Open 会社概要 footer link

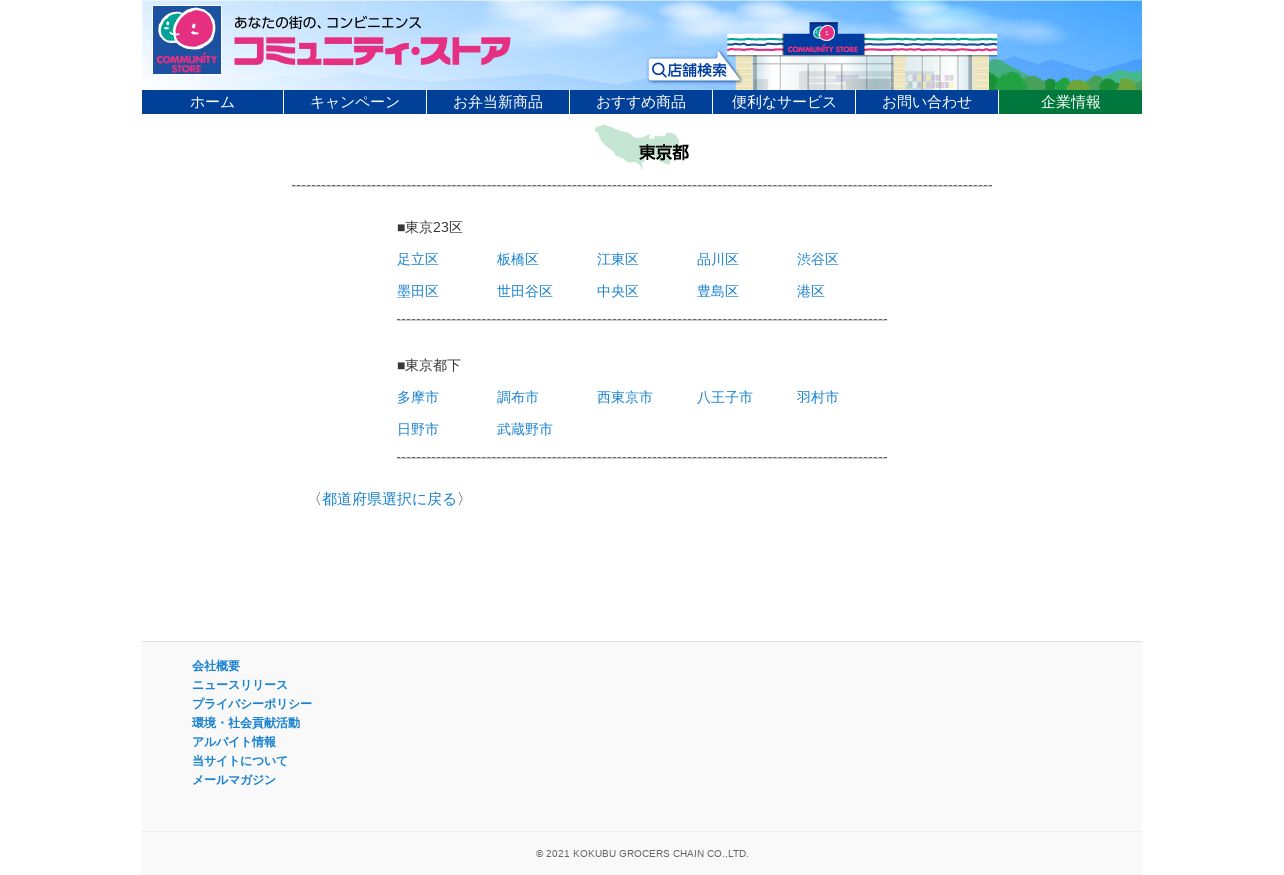[x=216, y=666]
